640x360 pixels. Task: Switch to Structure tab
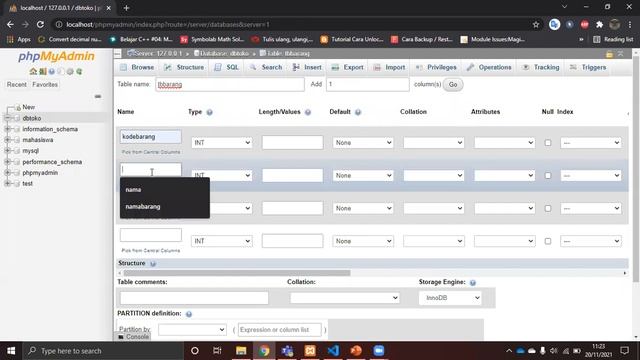tap(184, 67)
